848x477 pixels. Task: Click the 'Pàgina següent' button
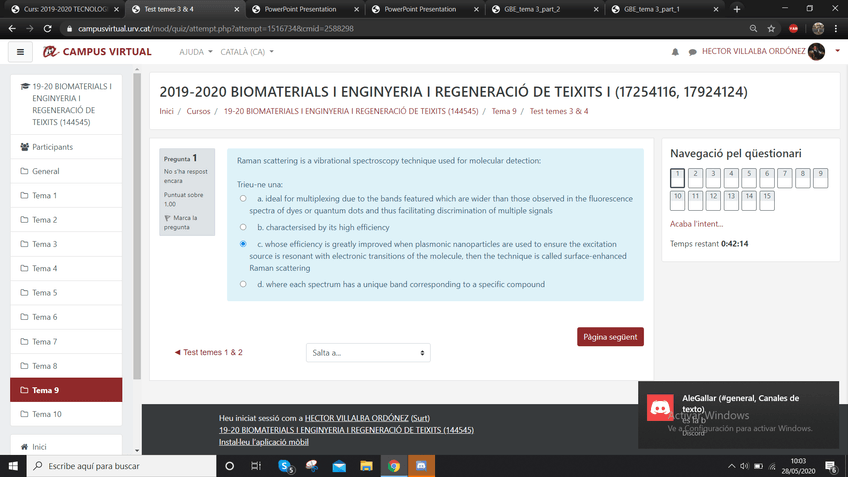click(x=610, y=337)
